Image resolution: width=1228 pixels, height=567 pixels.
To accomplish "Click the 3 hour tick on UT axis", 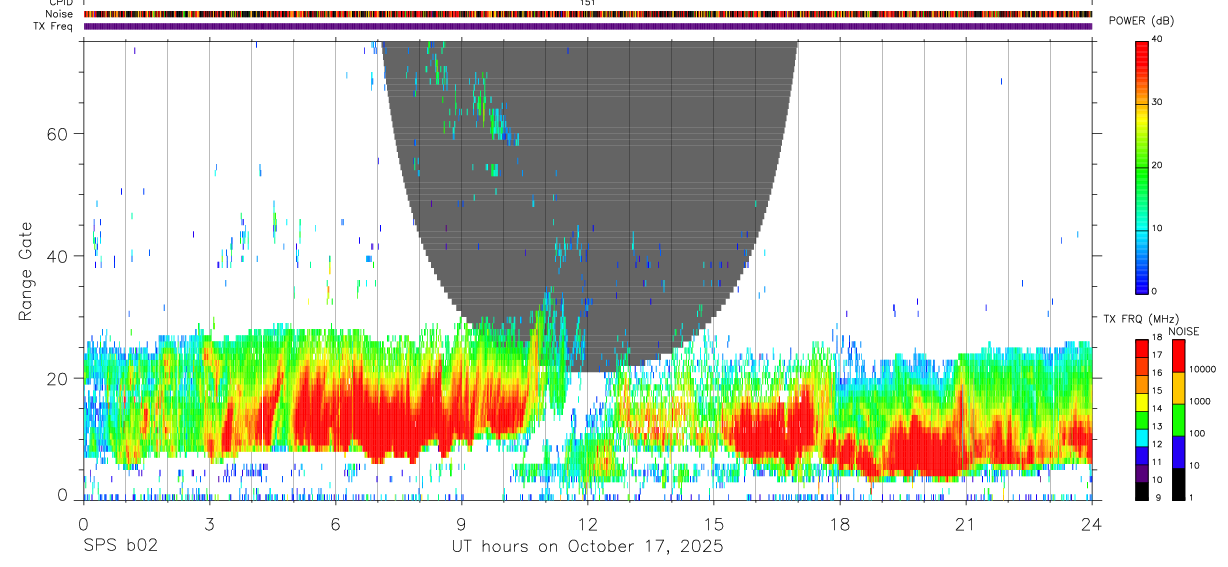I will point(209,523).
